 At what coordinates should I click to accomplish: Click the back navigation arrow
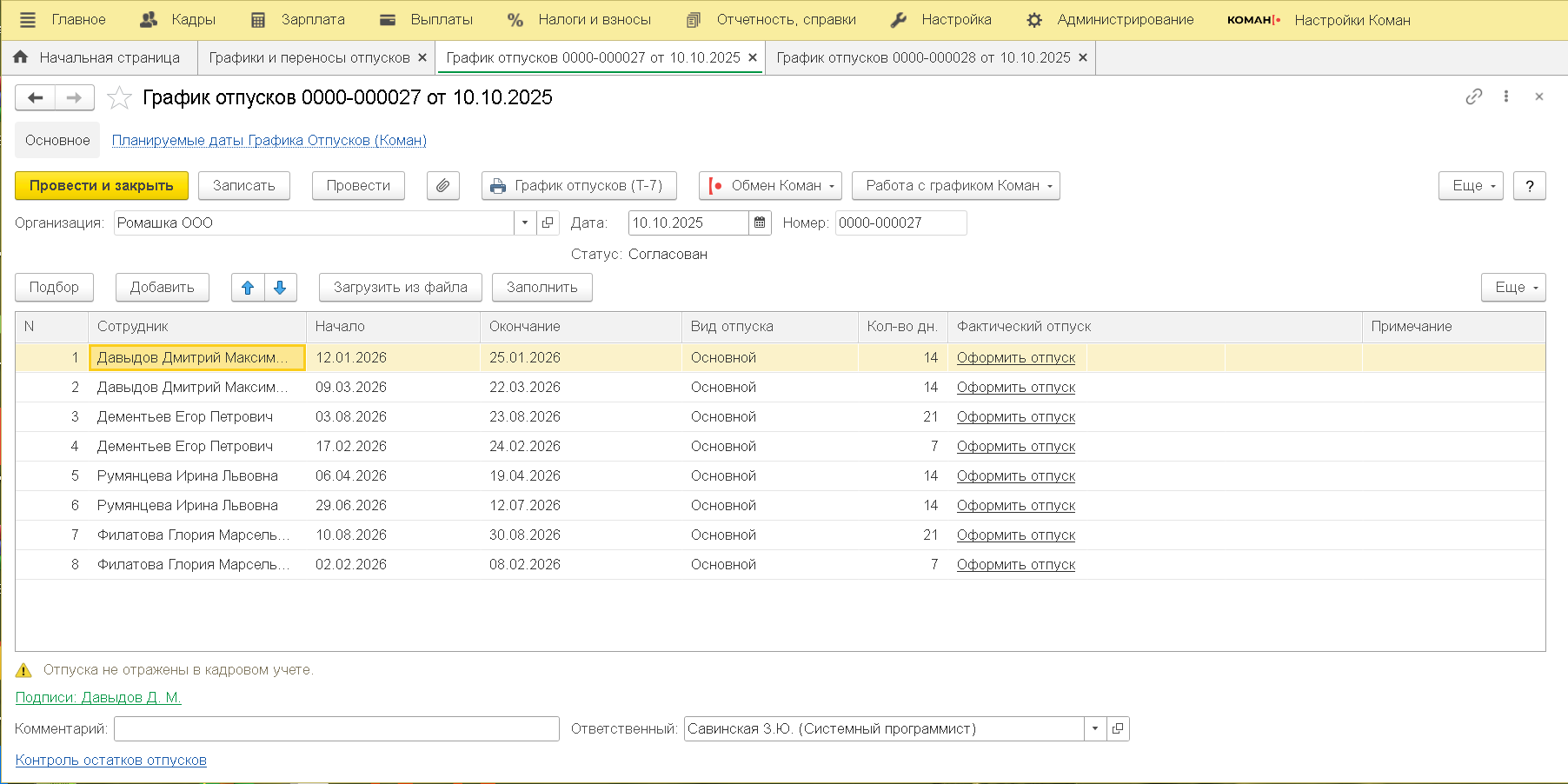pyautogui.click(x=35, y=98)
